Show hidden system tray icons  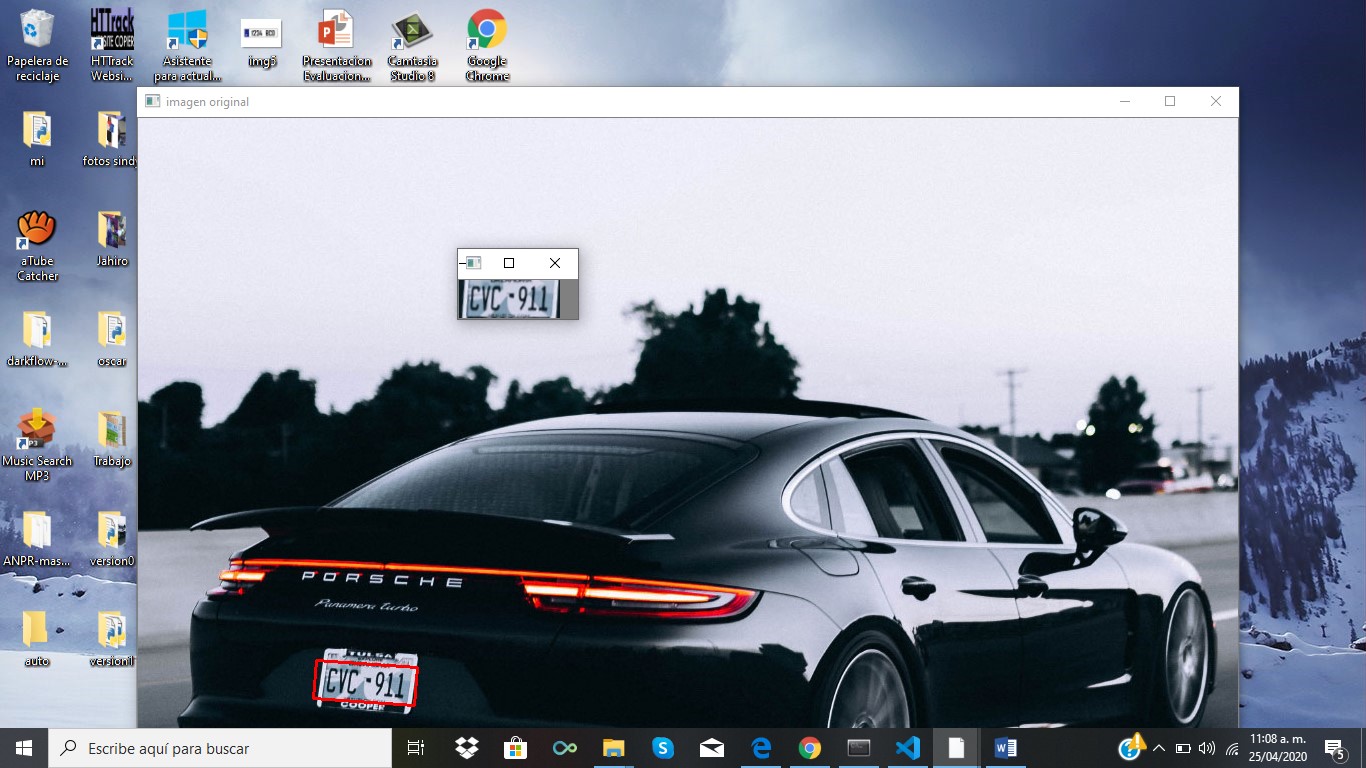click(x=1159, y=748)
